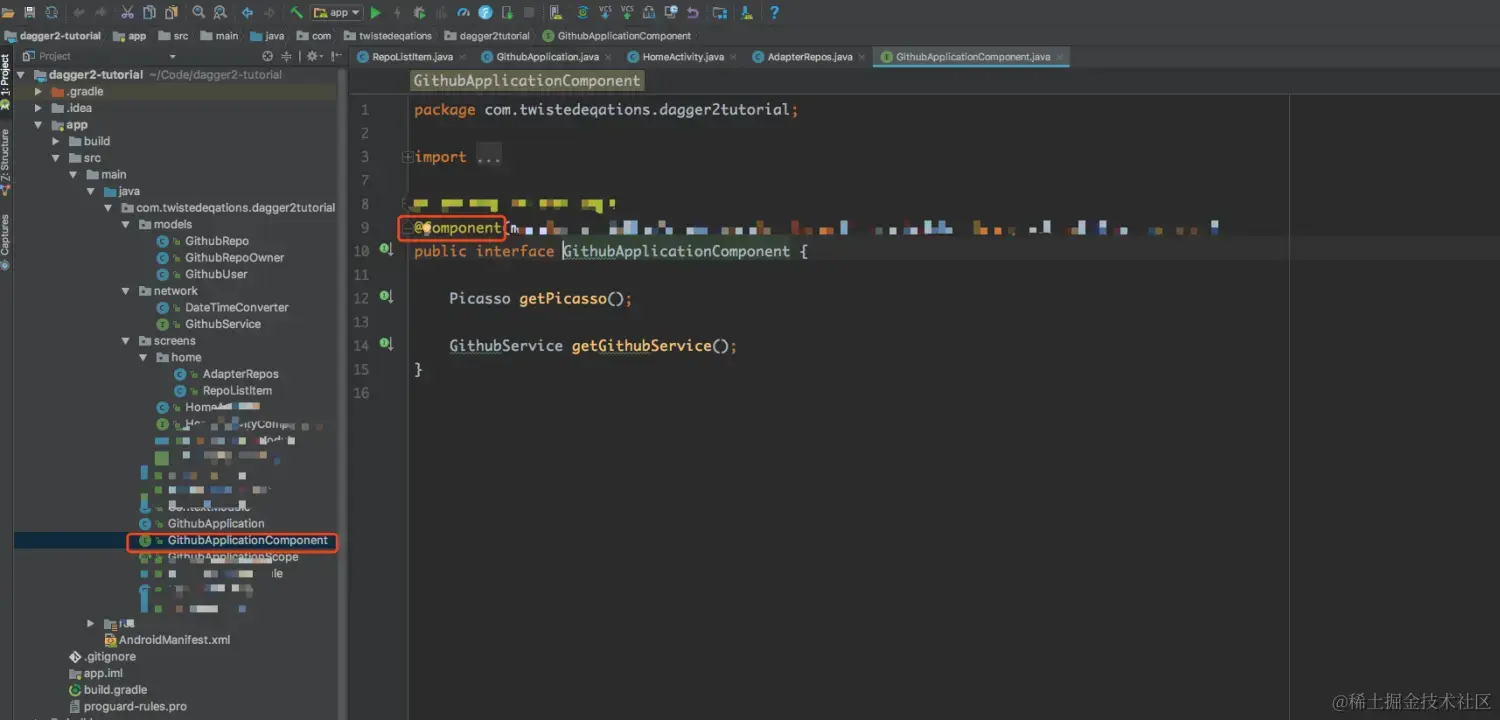Click implemented marker on line 12 gutter
The image size is (1500, 720).
386,297
